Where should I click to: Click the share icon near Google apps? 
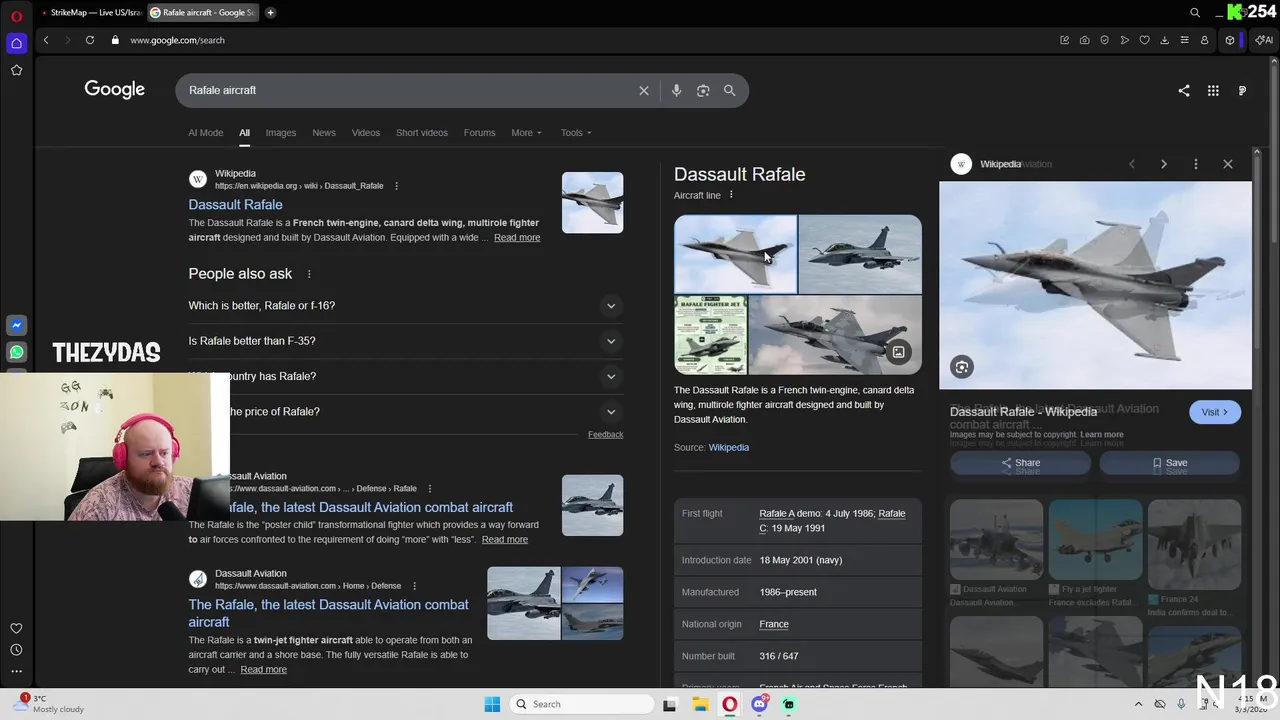coord(1184,91)
